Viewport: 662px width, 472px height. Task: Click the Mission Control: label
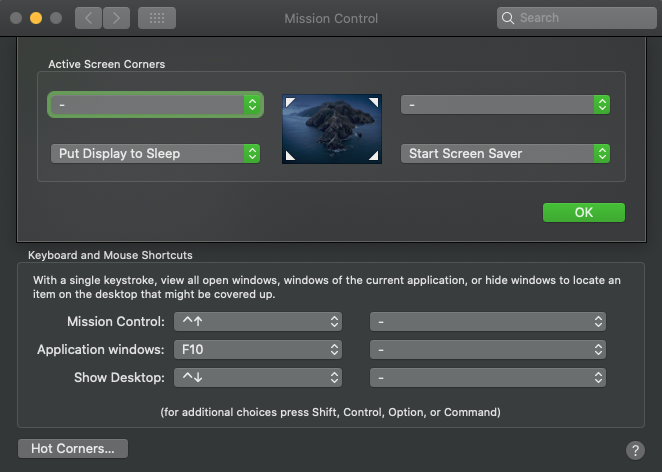click(x=116, y=322)
